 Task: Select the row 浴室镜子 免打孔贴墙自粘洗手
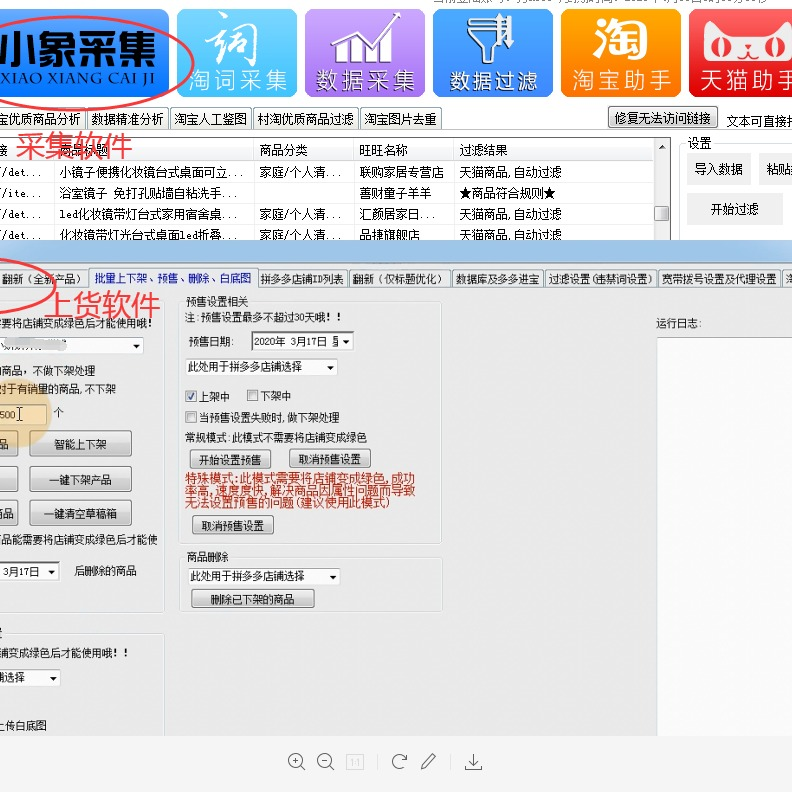[326, 193]
